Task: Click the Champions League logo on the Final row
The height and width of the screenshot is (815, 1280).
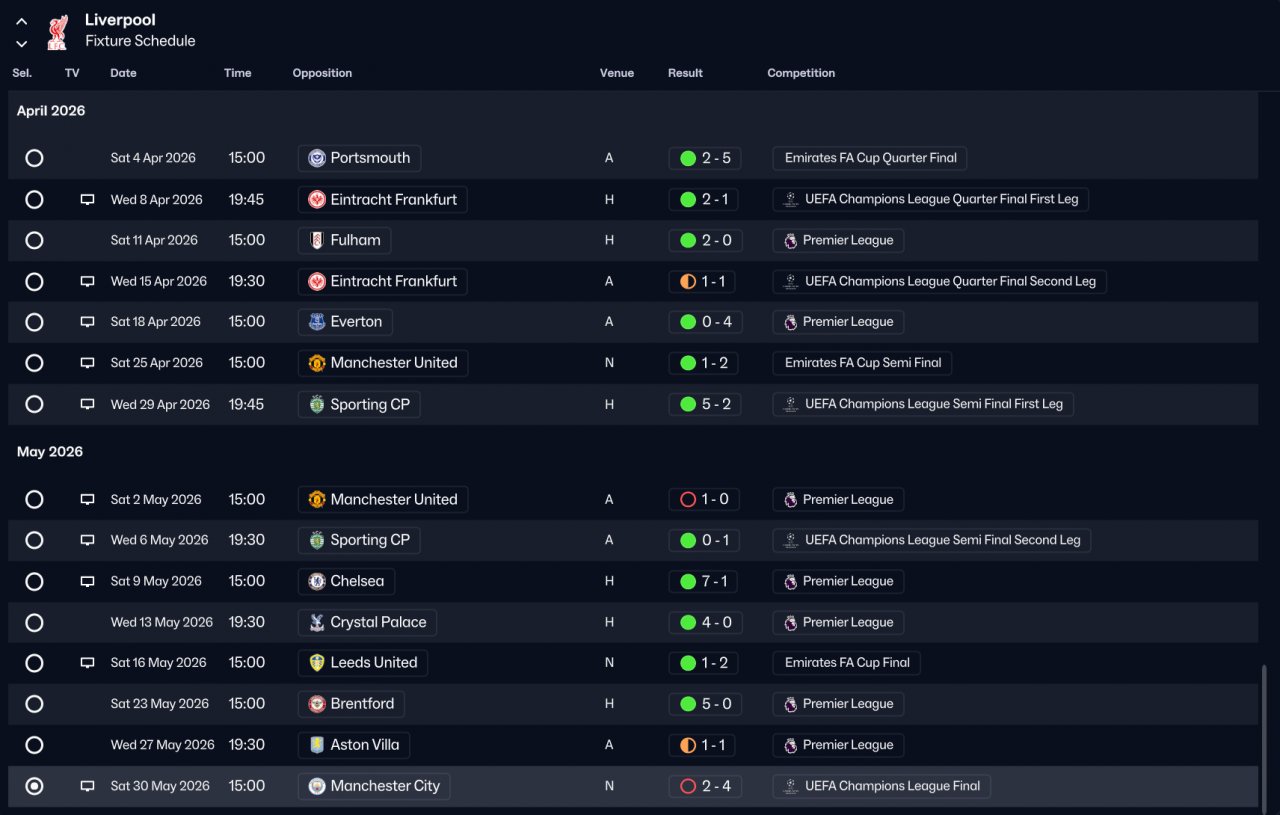Action: click(x=790, y=786)
